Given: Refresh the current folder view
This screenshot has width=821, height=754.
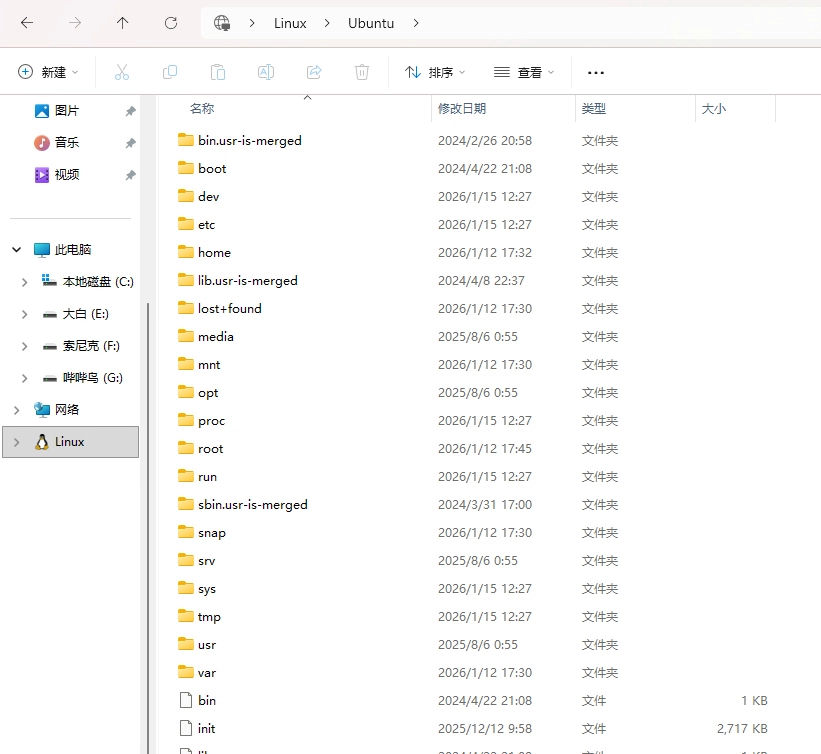Looking at the screenshot, I should tap(171, 23).
